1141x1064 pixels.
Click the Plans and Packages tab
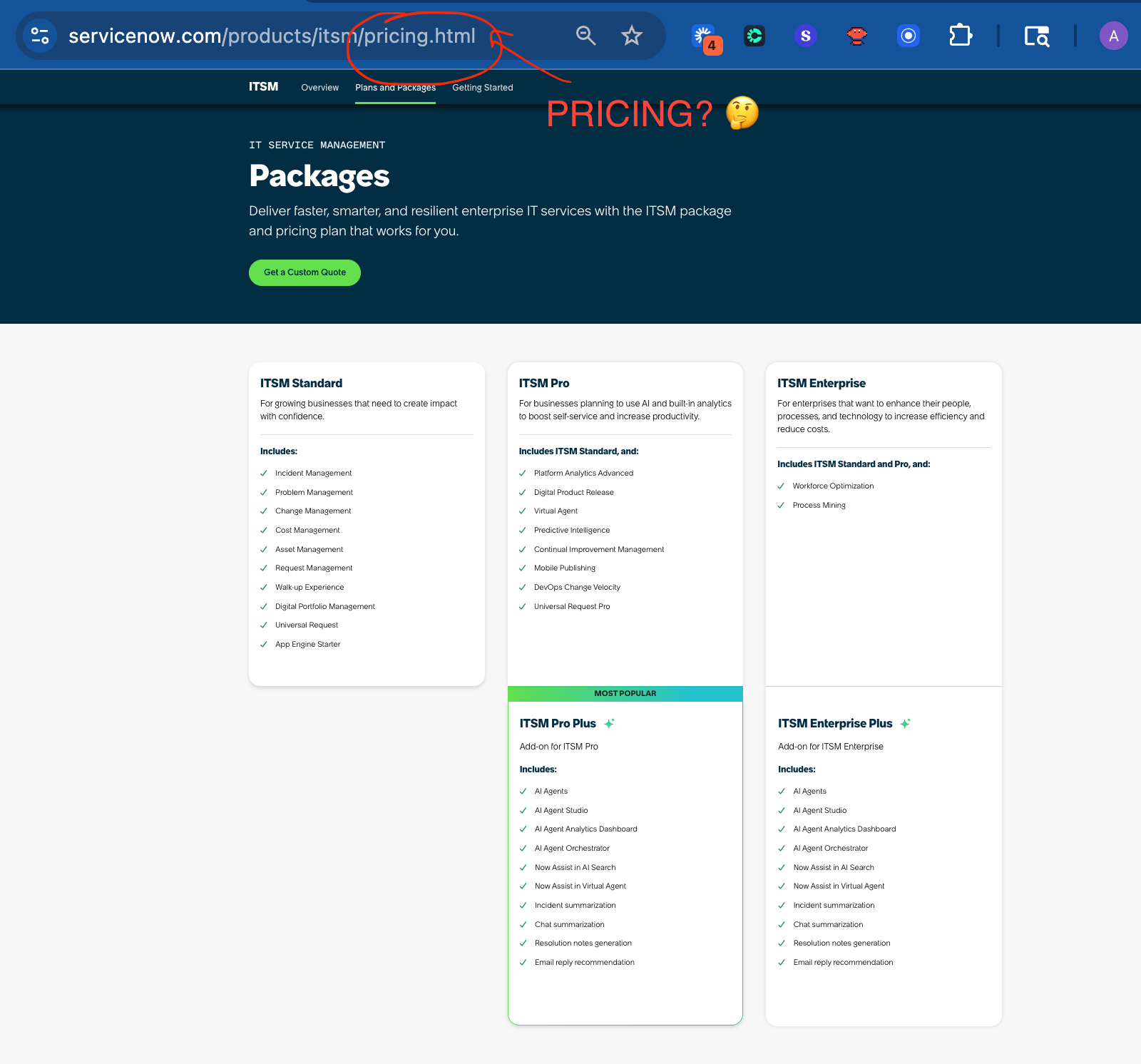tap(395, 87)
